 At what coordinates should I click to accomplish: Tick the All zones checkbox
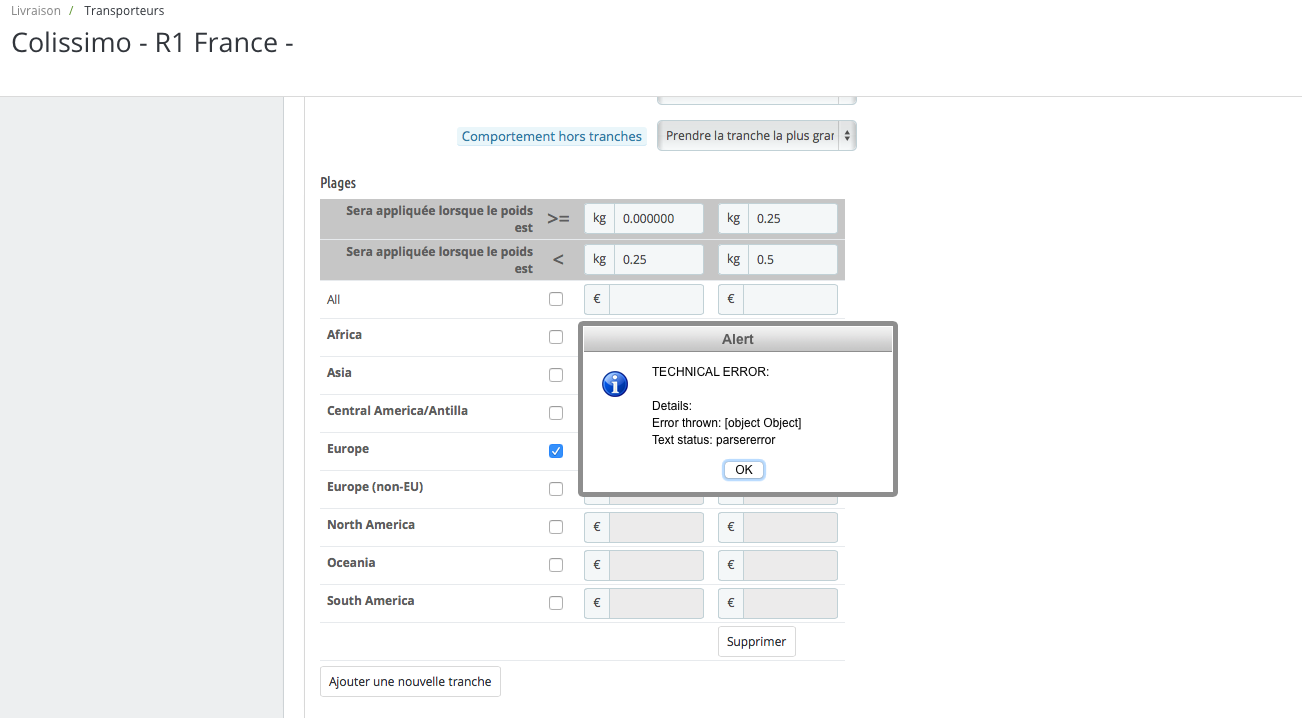click(x=556, y=299)
